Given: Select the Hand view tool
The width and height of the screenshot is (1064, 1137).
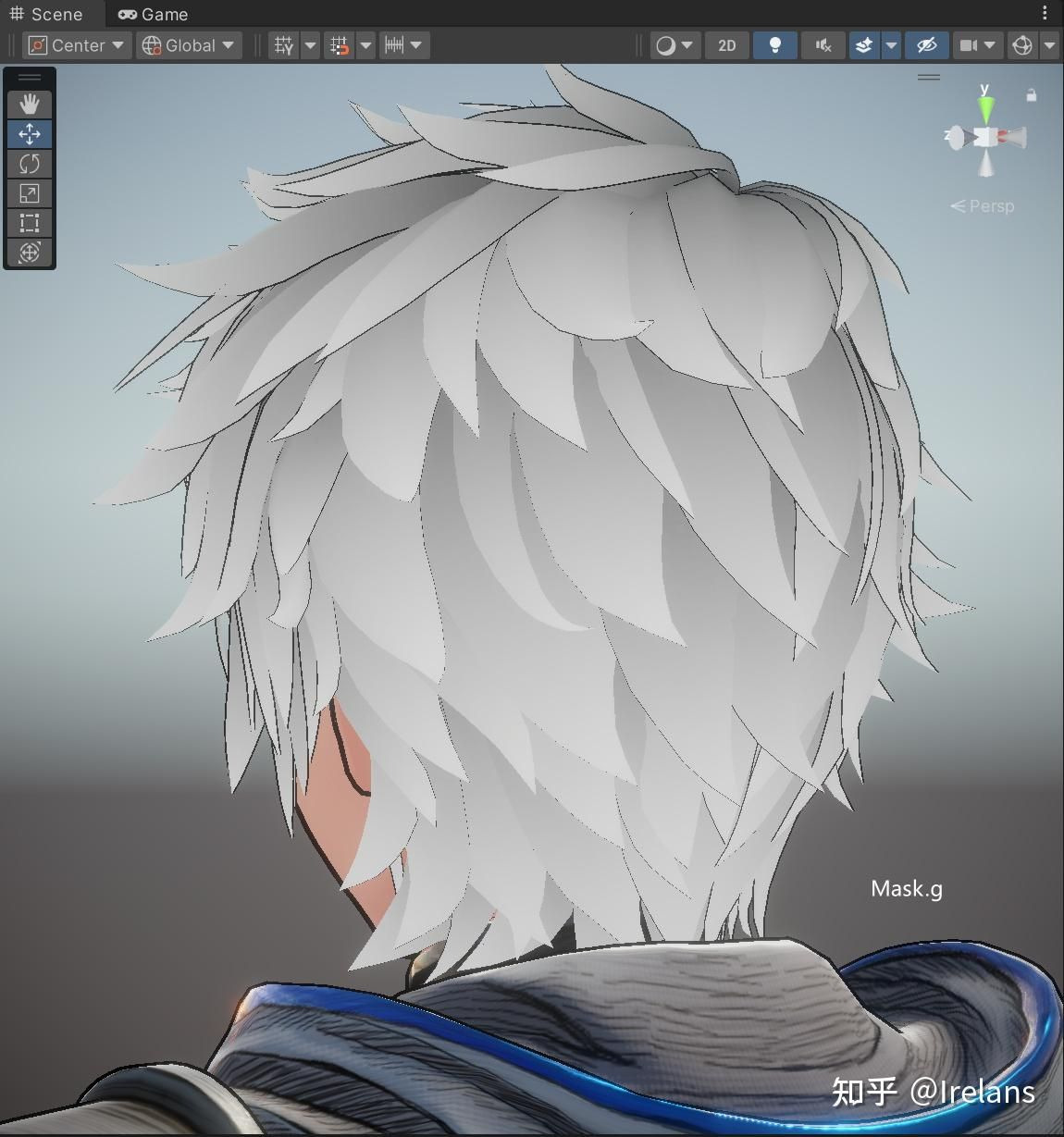Looking at the screenshot, I should click(30, 104).
